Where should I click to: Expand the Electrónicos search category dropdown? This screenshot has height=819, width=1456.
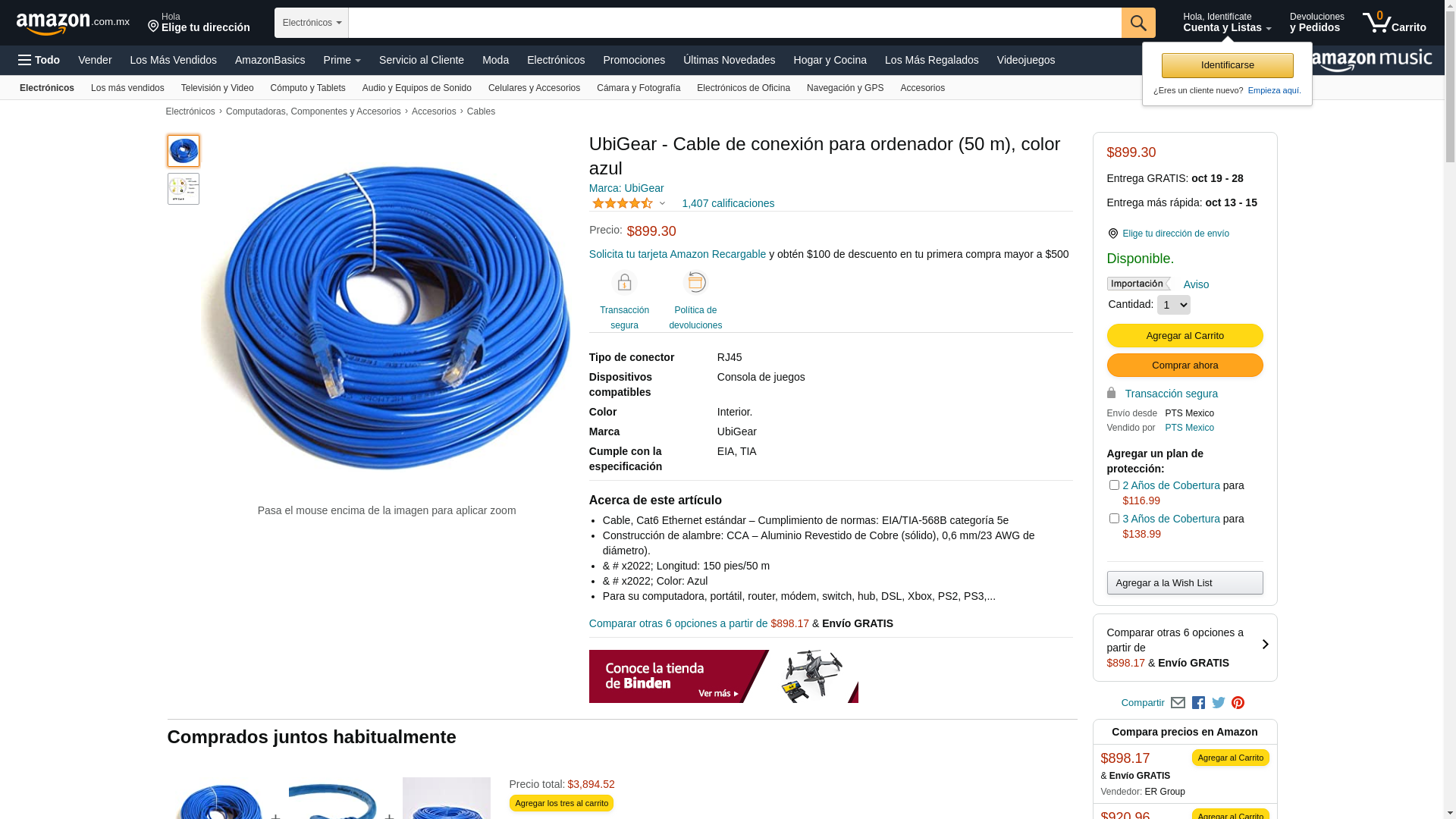pos(312,23)
